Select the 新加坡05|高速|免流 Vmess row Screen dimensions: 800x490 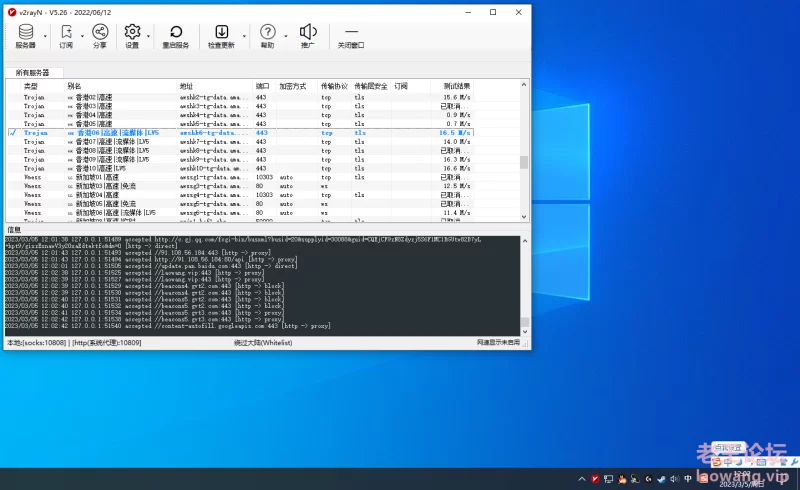pyautogui.click(x=240, y=204)
